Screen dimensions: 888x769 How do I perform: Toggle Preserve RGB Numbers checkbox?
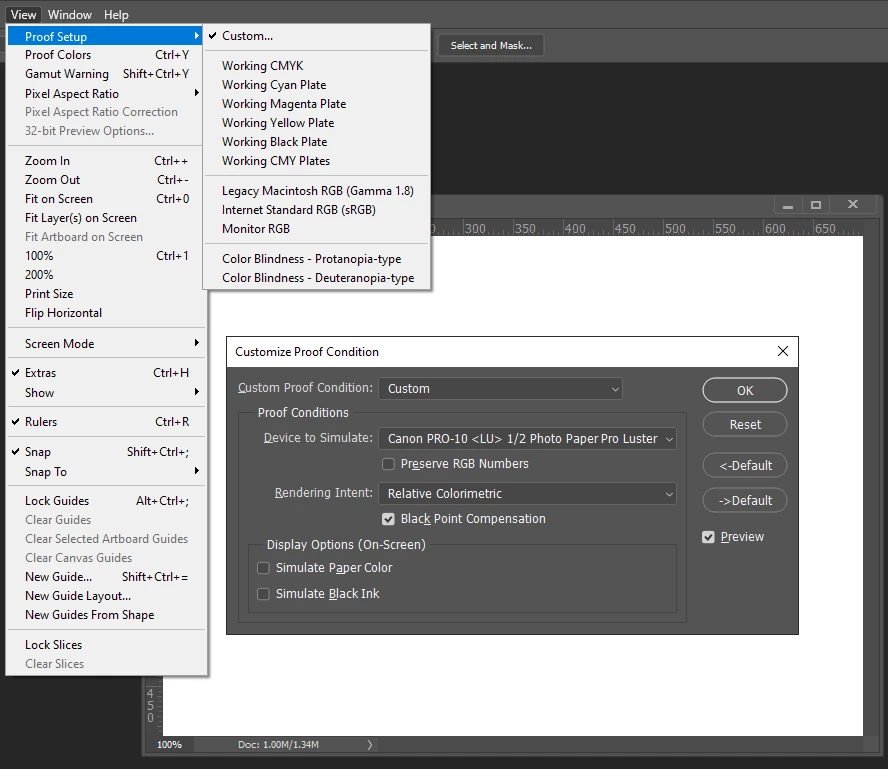(388, 464)
